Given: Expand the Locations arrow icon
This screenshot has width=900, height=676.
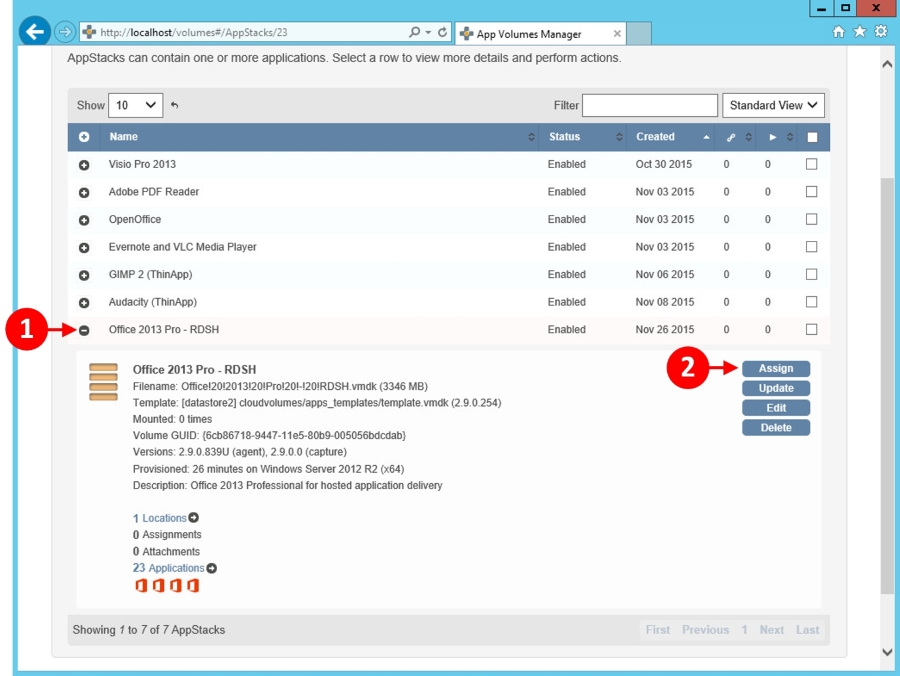Looking at the screenshot, I should pos(193,518).
